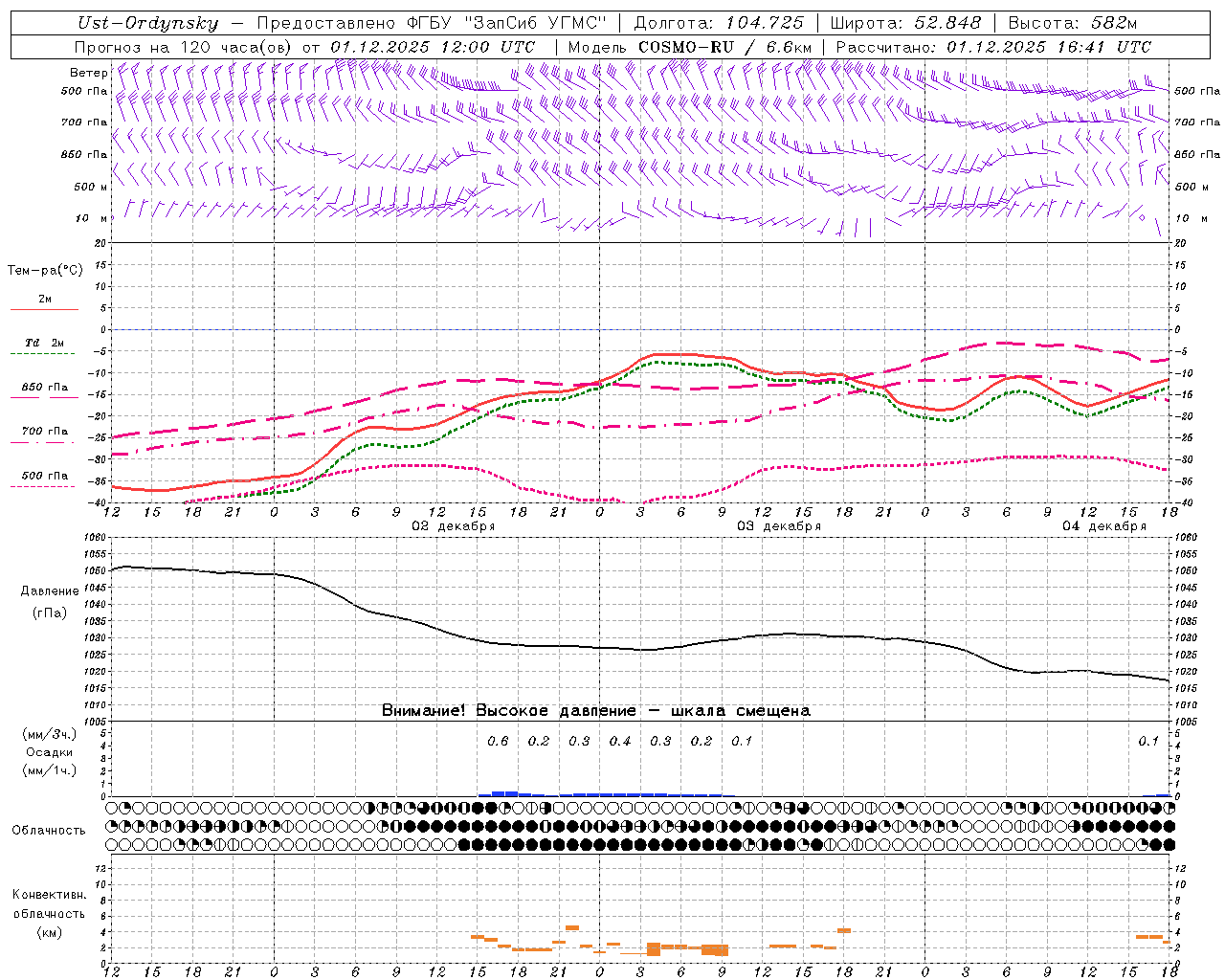Click the pink dotted 500 гПа legend line sample
1225x980 pixels.
(x=44, y=487)
